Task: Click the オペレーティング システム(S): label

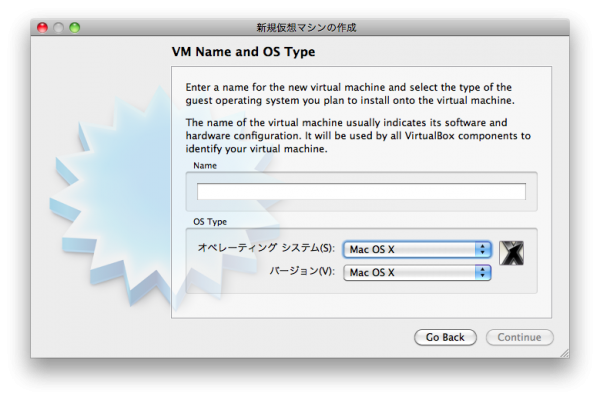Action: click(266, 248)
